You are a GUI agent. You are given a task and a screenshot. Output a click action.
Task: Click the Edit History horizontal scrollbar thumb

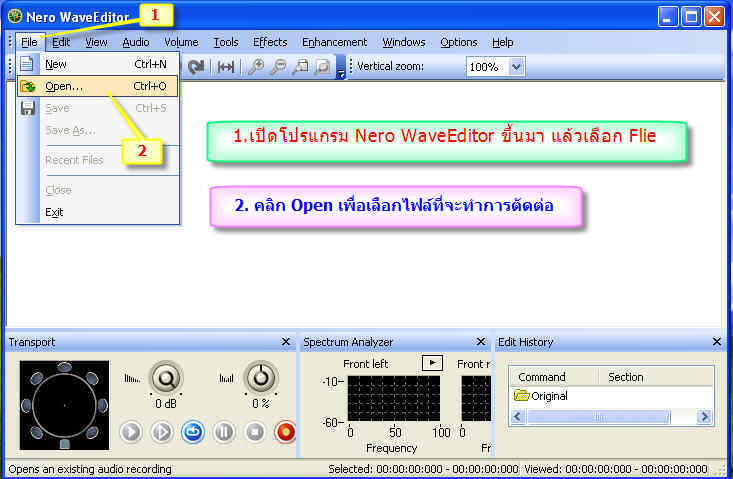coord(599,417)
